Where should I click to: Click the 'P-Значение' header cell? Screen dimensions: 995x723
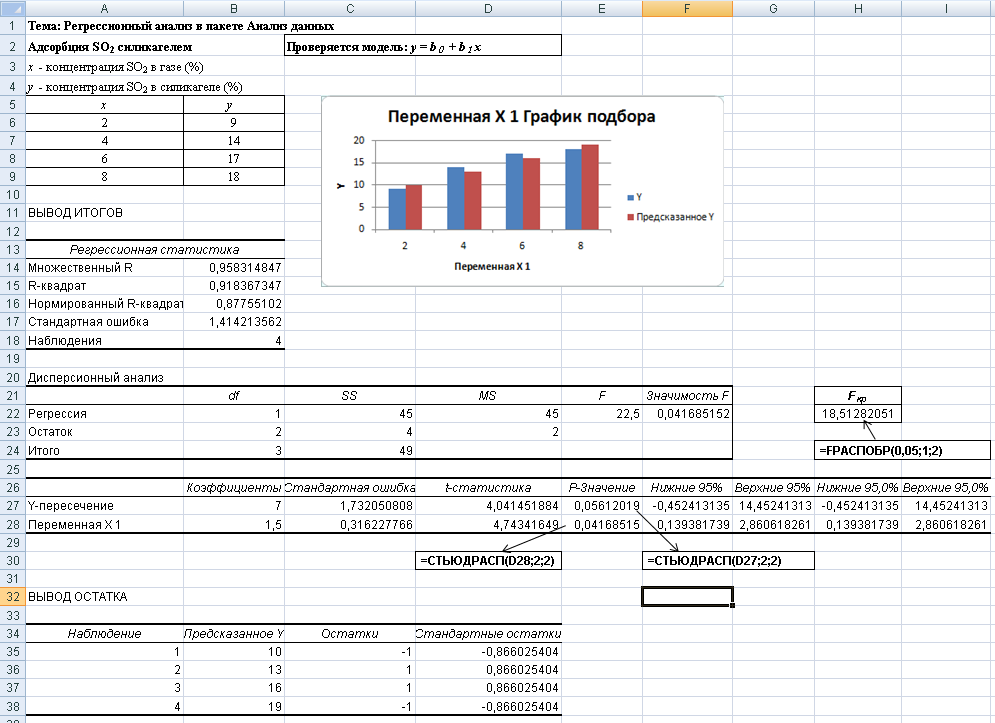pyautogui.click(x=602, y=488)
